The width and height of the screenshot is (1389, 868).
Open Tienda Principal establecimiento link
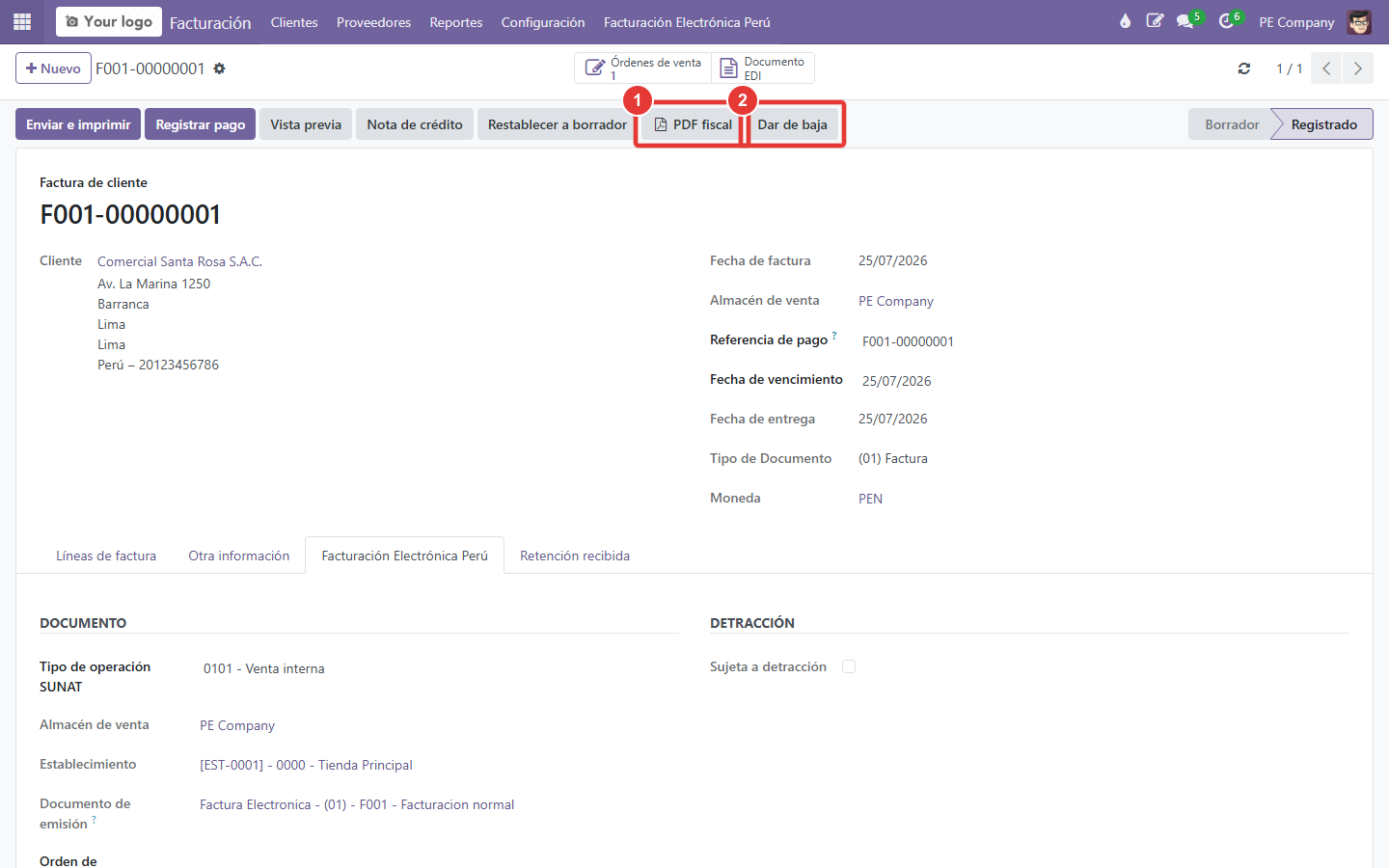click(x=306, y=765)
